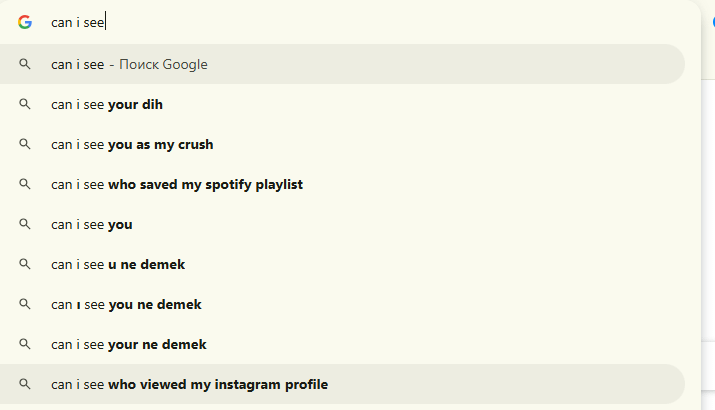The width and height of the screenshot is (715, 410).
Task: Click into the 'can i see' search field
Action: (365, 22)
